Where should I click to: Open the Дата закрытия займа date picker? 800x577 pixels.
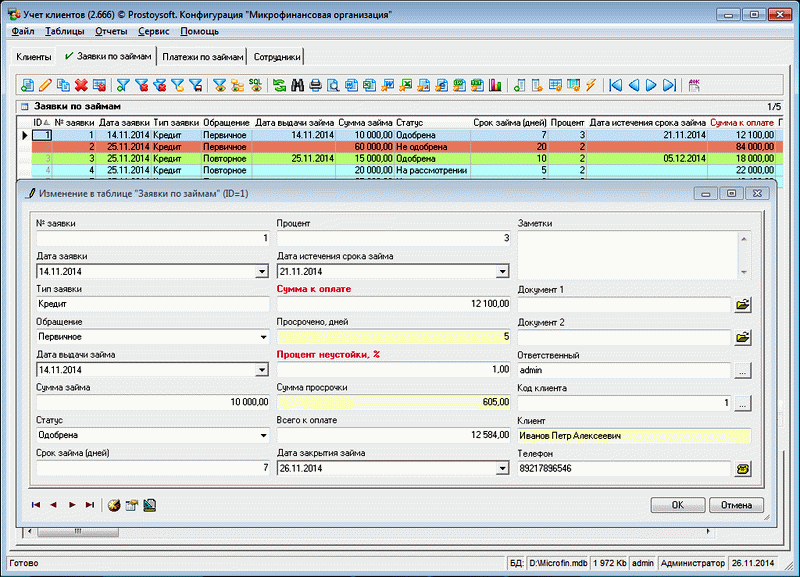pyautogui.click(x=503, y=468)
